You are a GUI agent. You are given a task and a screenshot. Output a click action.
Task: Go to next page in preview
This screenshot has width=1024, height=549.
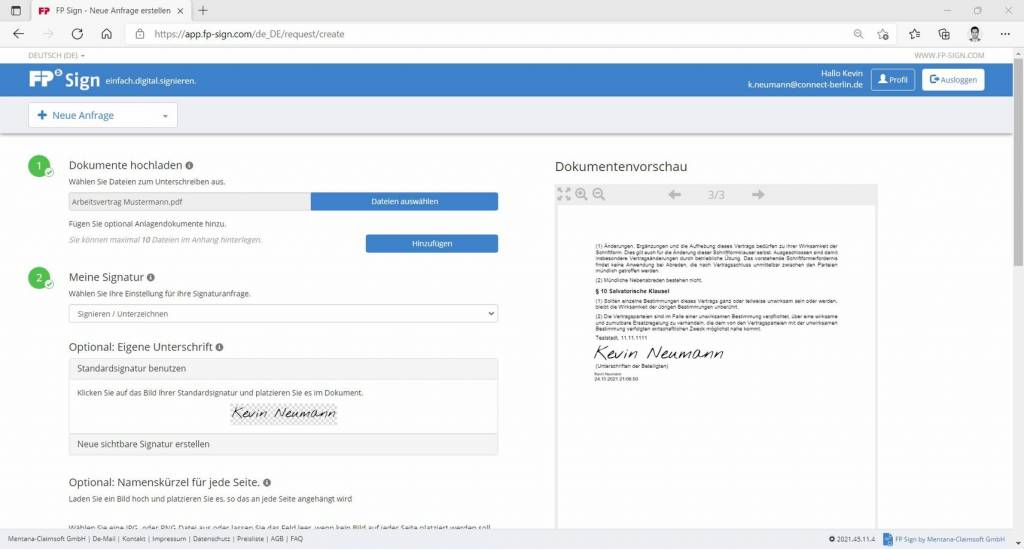pyautogui.click(x=758, y=194)
